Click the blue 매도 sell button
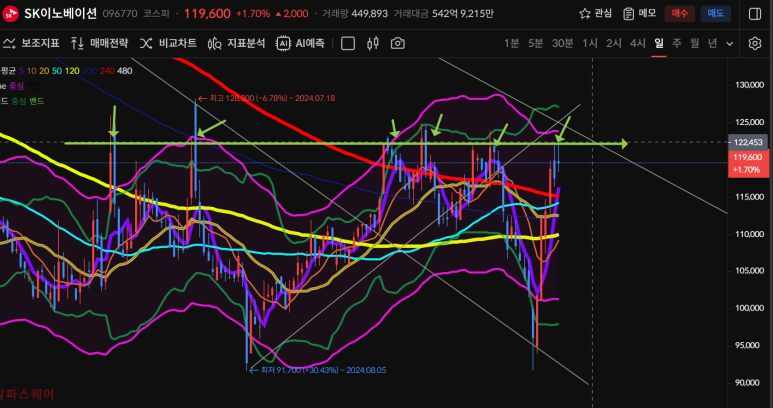The height and width of the screenshot is (408, 773). [x=716, y=14]
